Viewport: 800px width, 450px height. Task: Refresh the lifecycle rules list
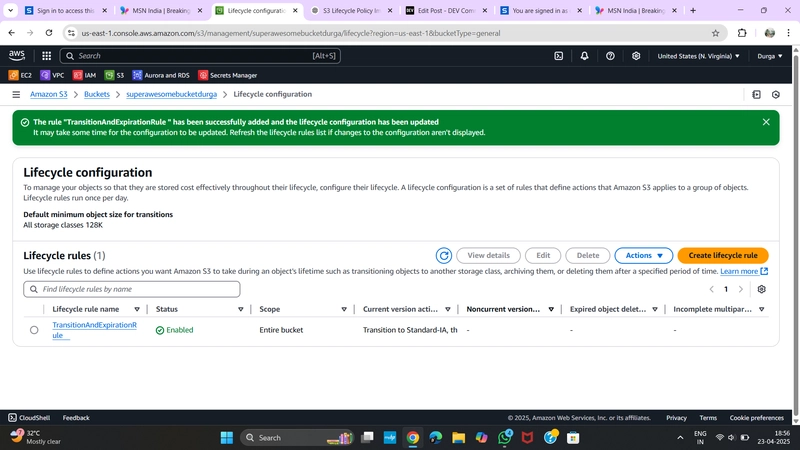coord(444,256)
